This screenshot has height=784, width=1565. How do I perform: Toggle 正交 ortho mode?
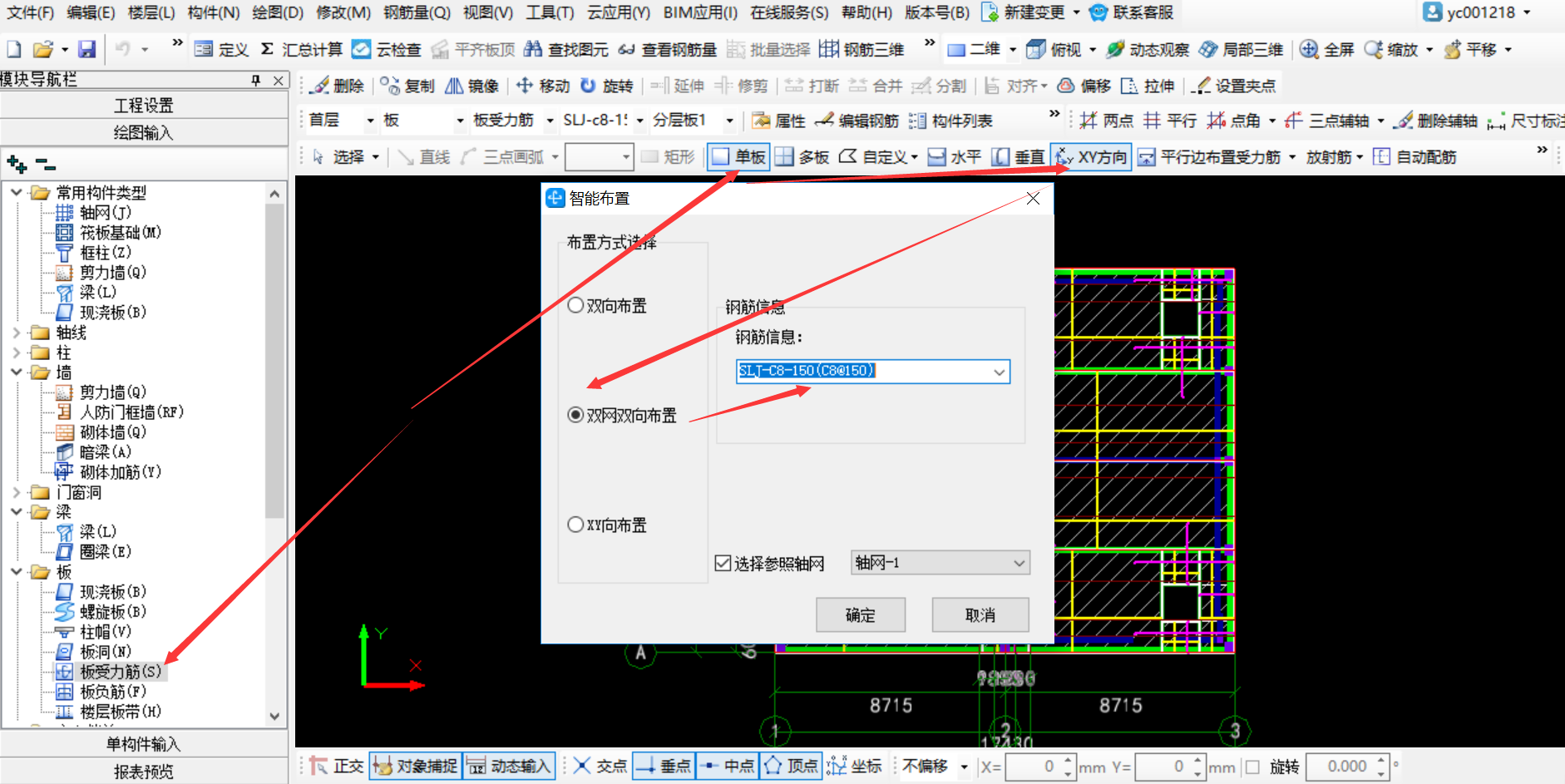337,766
